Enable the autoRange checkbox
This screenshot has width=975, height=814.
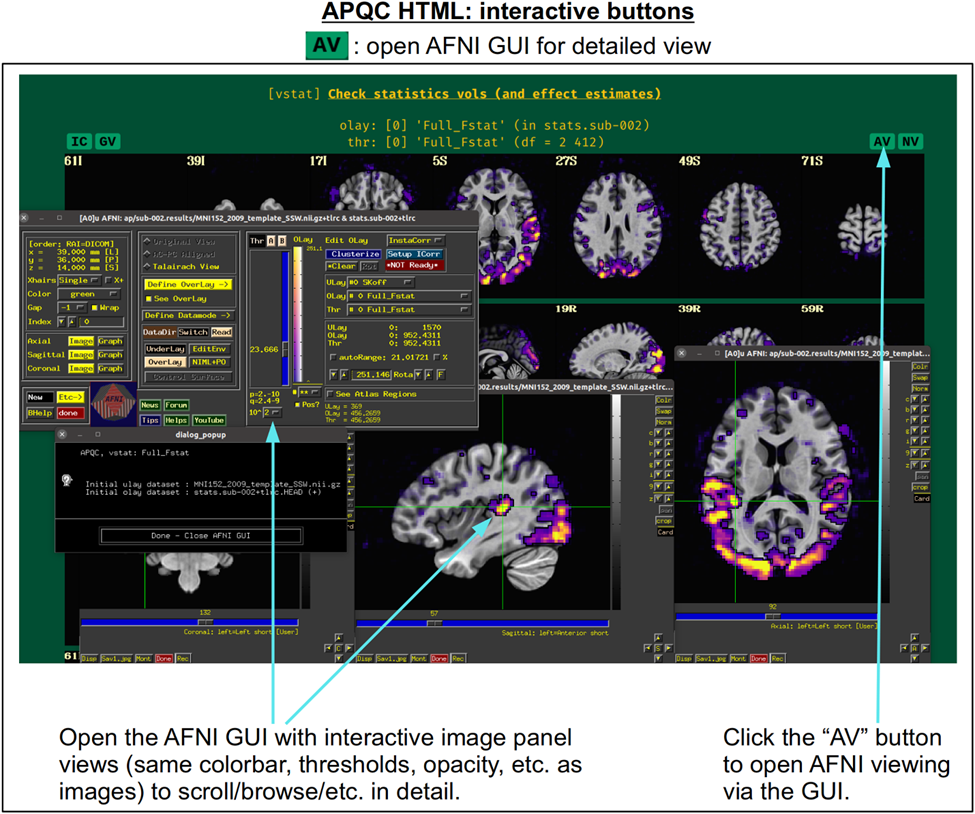333,357
